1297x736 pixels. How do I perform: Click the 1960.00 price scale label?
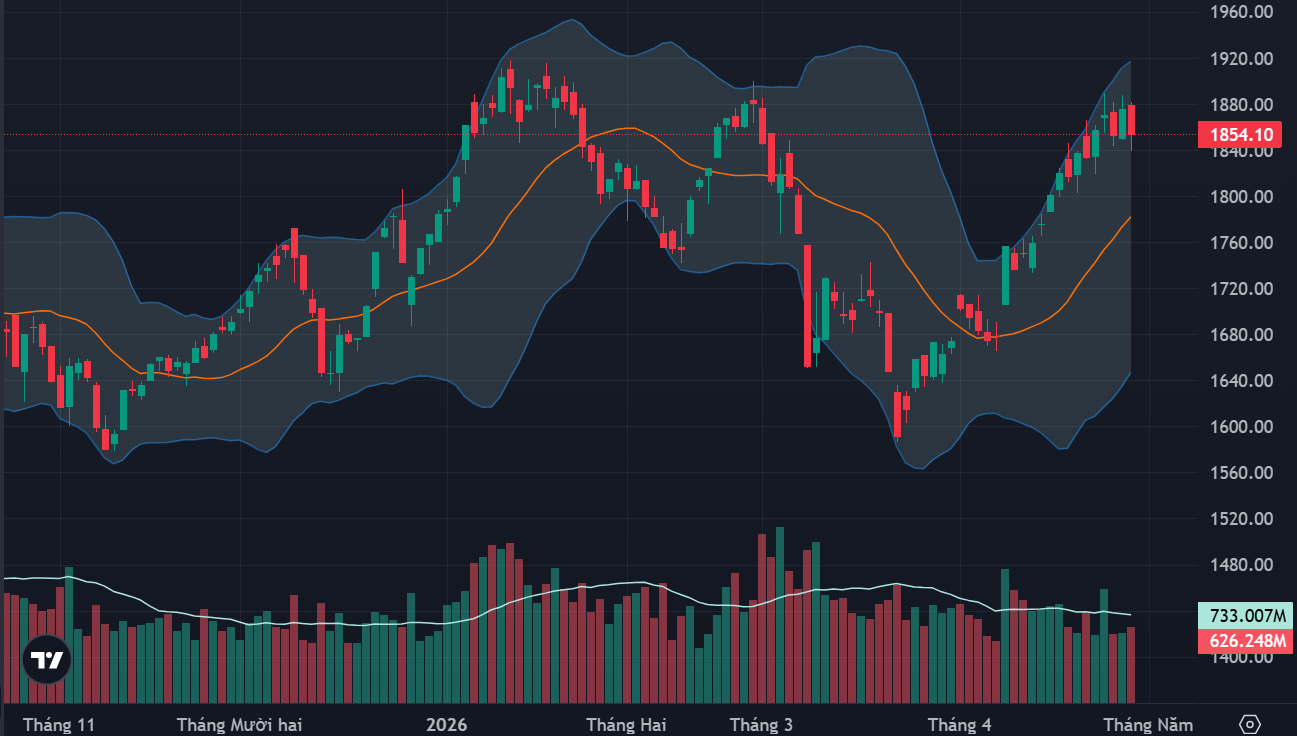1240,13
